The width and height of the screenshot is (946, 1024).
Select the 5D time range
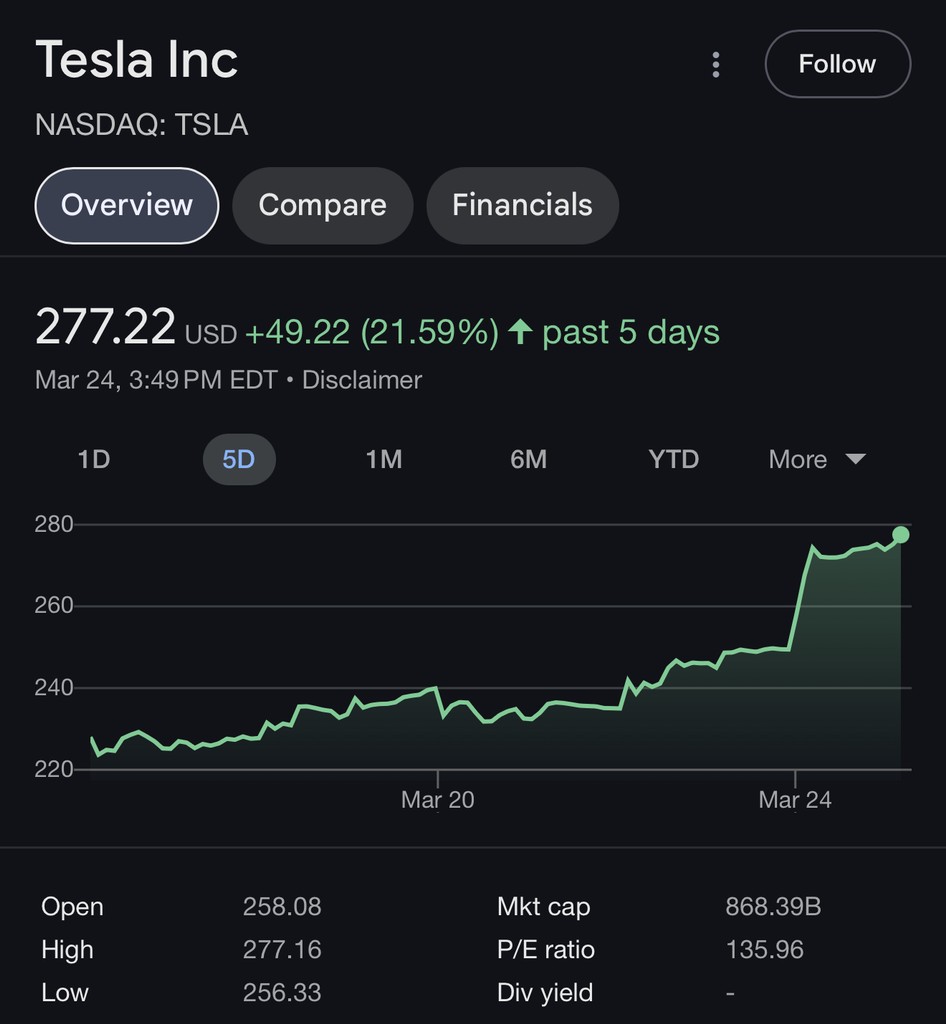(x=239, y=460)
